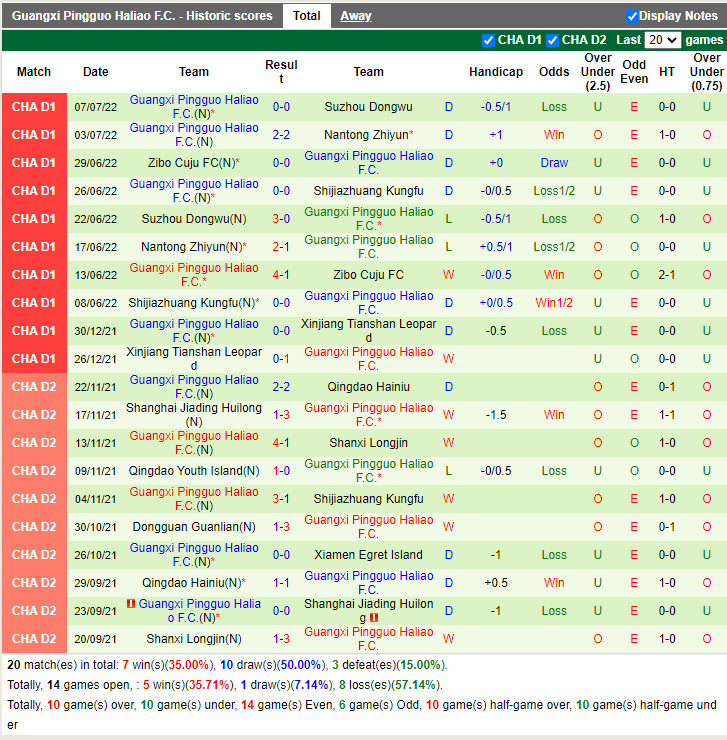Select Shijiazhuang Kungfu in the 26/06/22 row
Viewport: 727px width, 740px height.
(368, 191)
